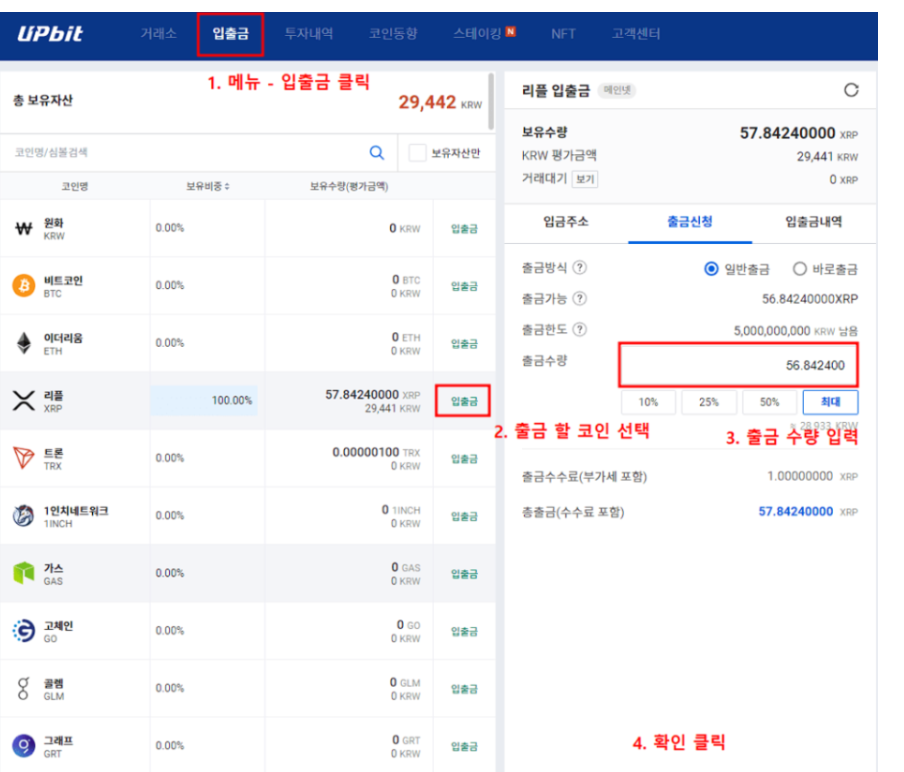Viewport: 904px width, 772px height.
Task: Click the UPbit logo
Action: click(x=50, y=34)
